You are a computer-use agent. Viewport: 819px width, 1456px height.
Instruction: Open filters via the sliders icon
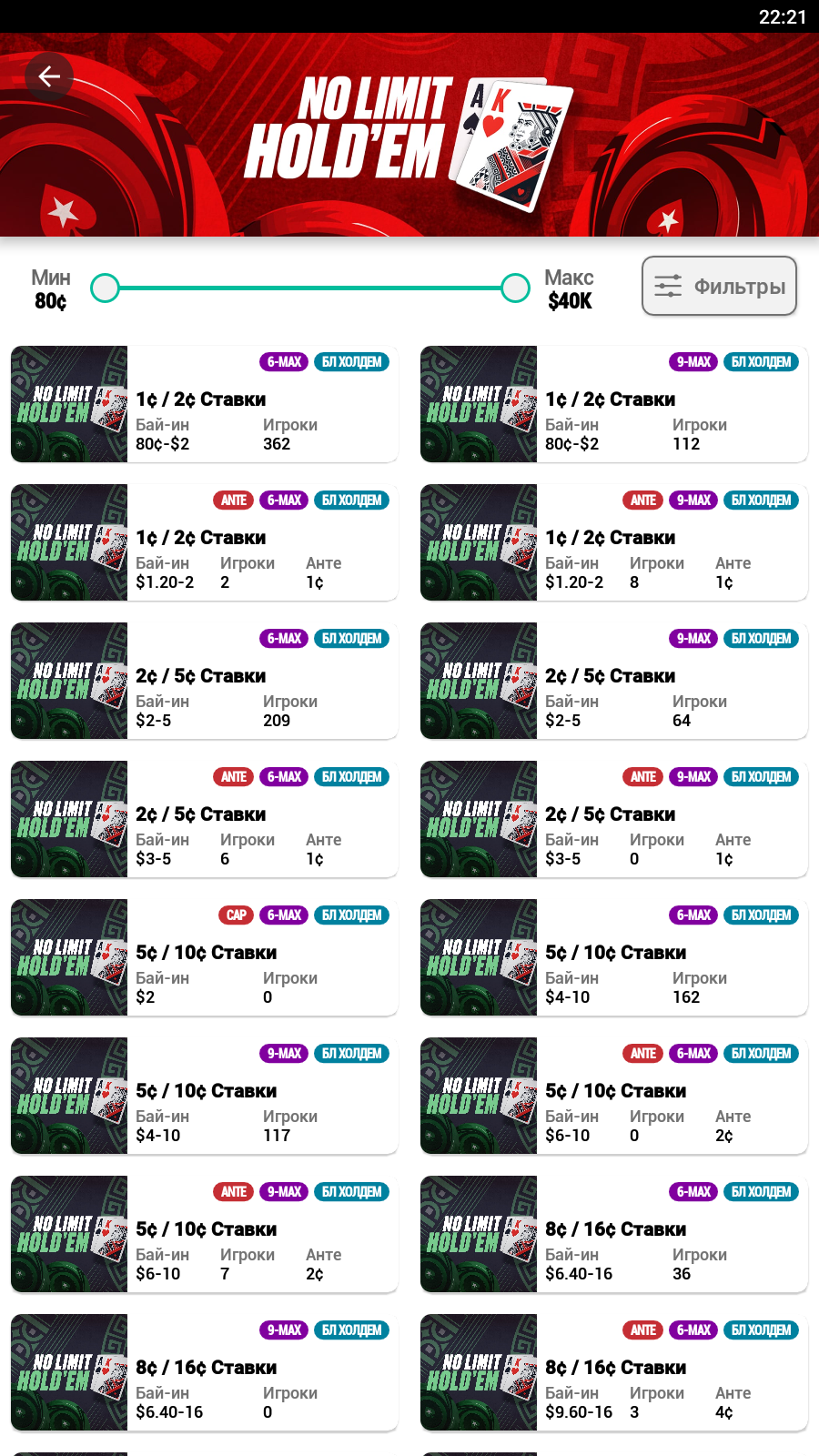point(668,286)
